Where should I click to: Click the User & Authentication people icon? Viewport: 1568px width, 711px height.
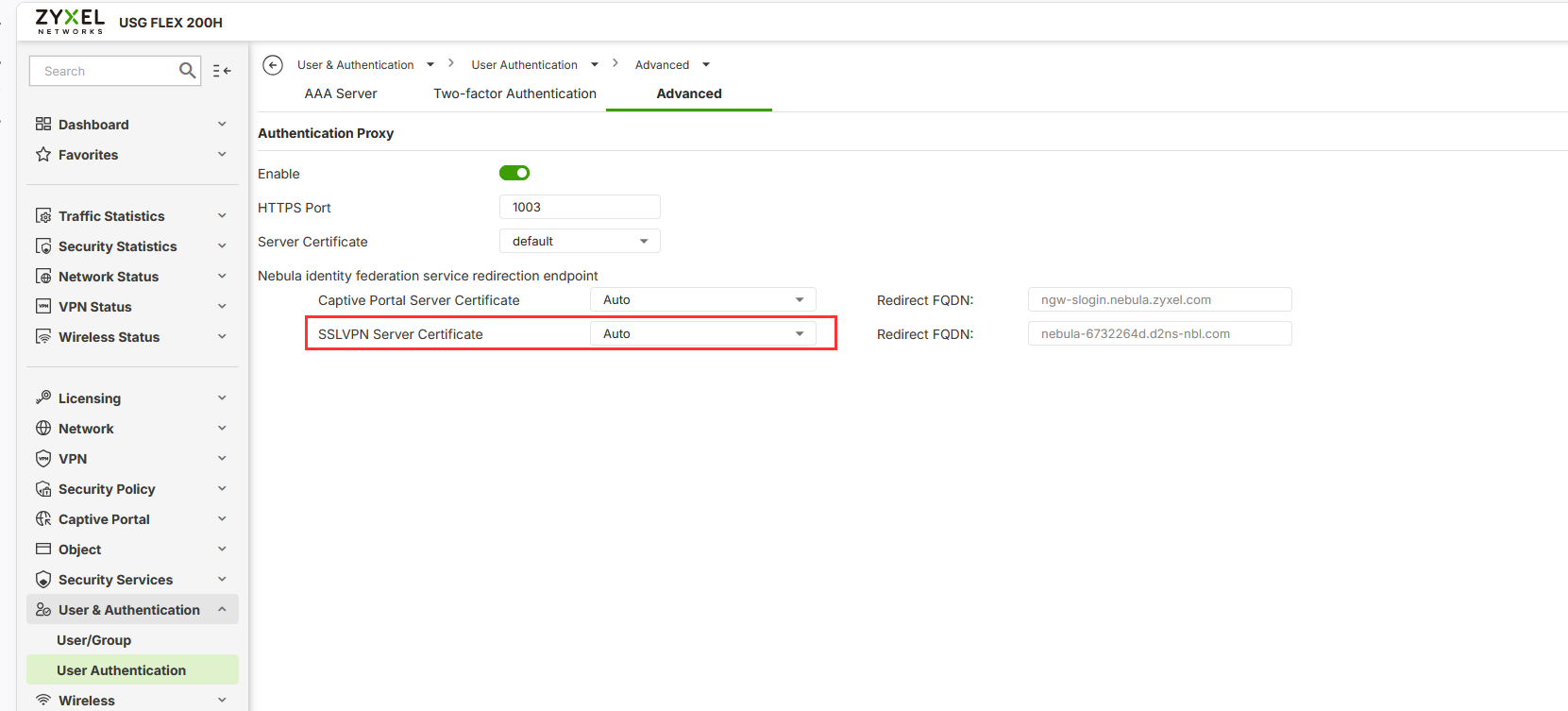[43, 609]
